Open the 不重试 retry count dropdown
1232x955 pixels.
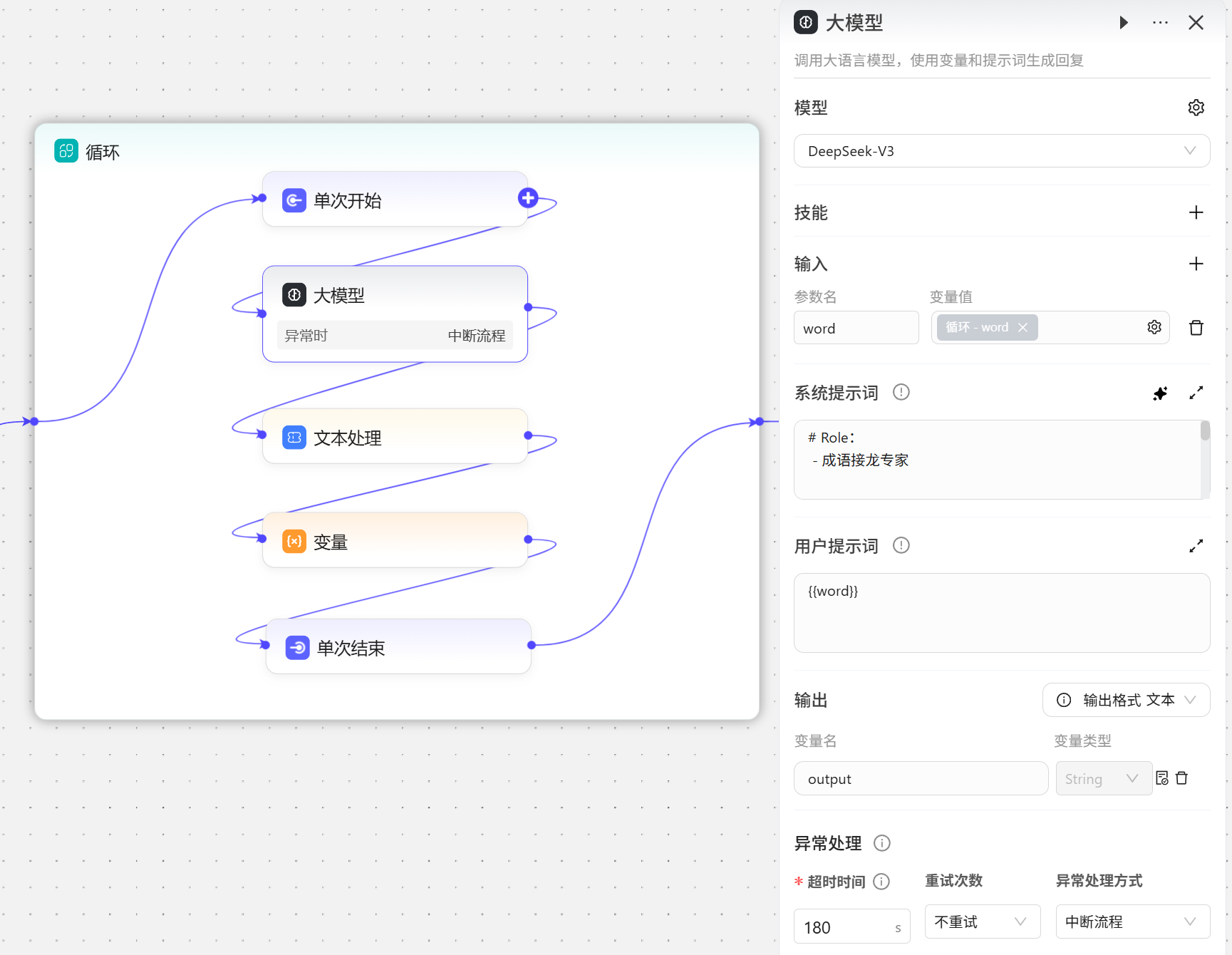tap(982, 922)
